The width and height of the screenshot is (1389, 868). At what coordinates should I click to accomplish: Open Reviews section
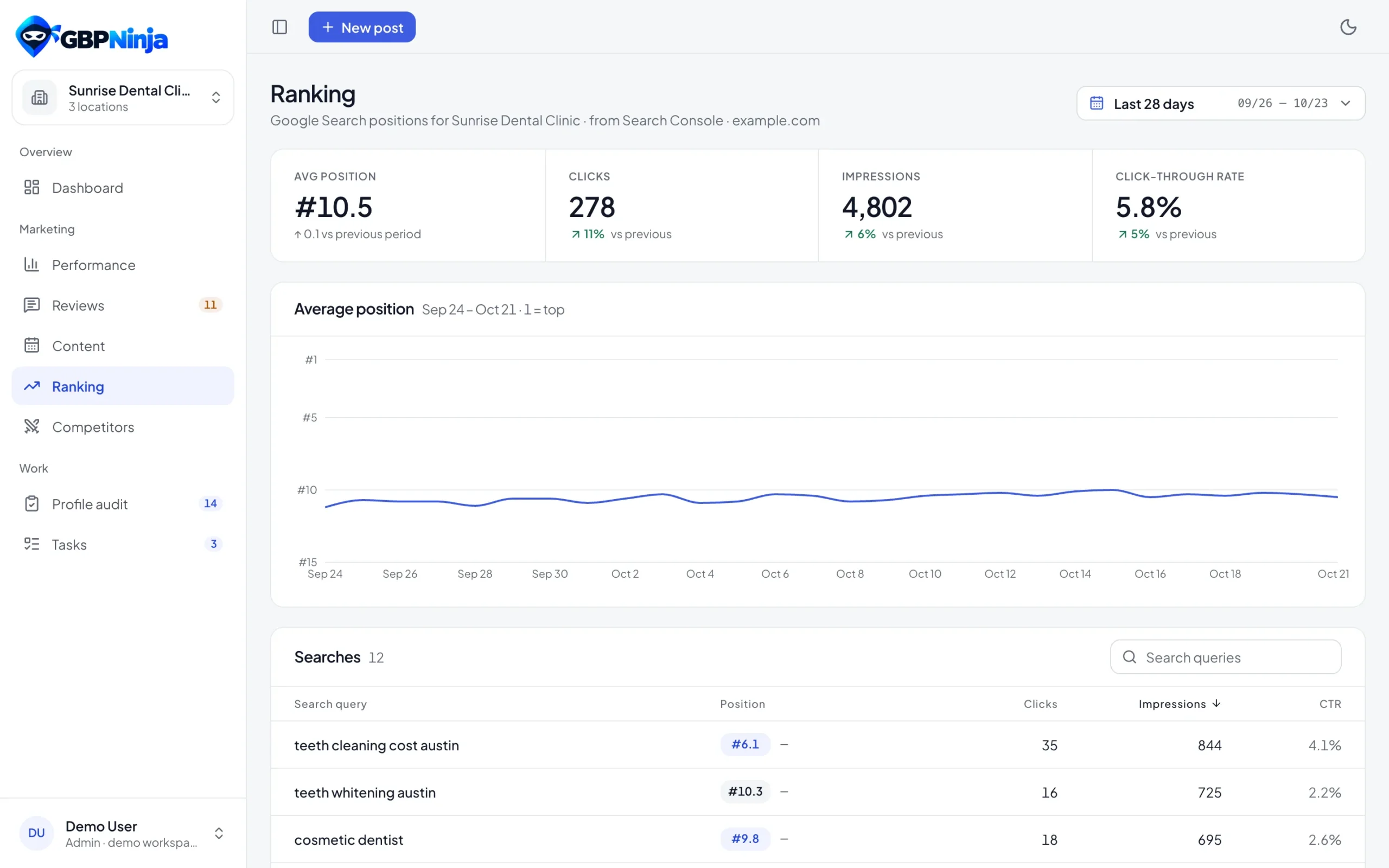(x=123, y=305)
